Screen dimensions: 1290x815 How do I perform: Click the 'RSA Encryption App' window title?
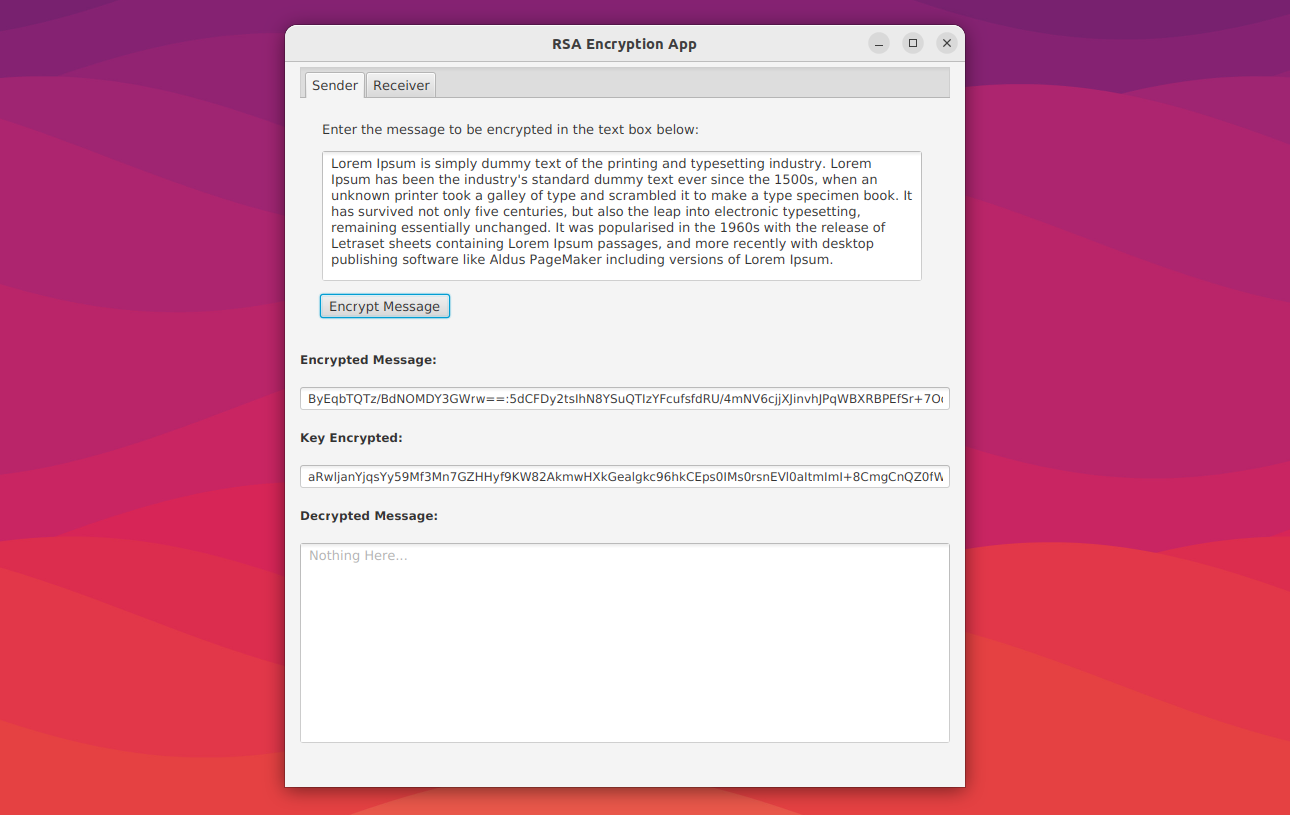[x=624, y=44]
